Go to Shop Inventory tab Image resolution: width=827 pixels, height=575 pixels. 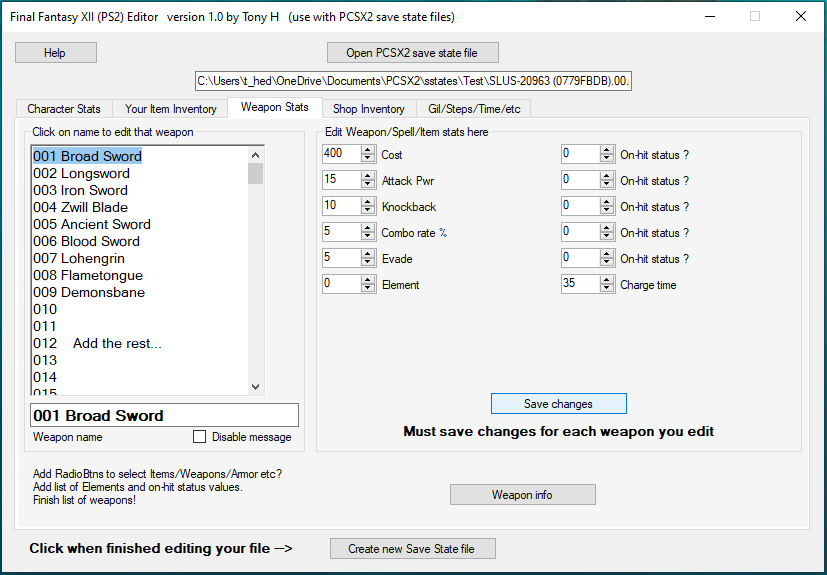[369, 109]
